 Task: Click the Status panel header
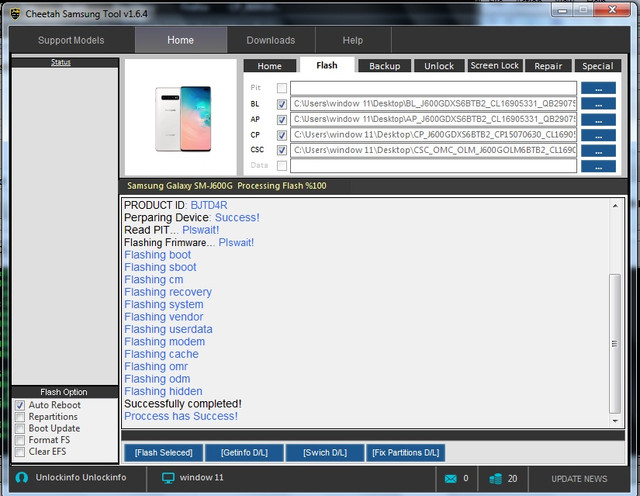61,62
